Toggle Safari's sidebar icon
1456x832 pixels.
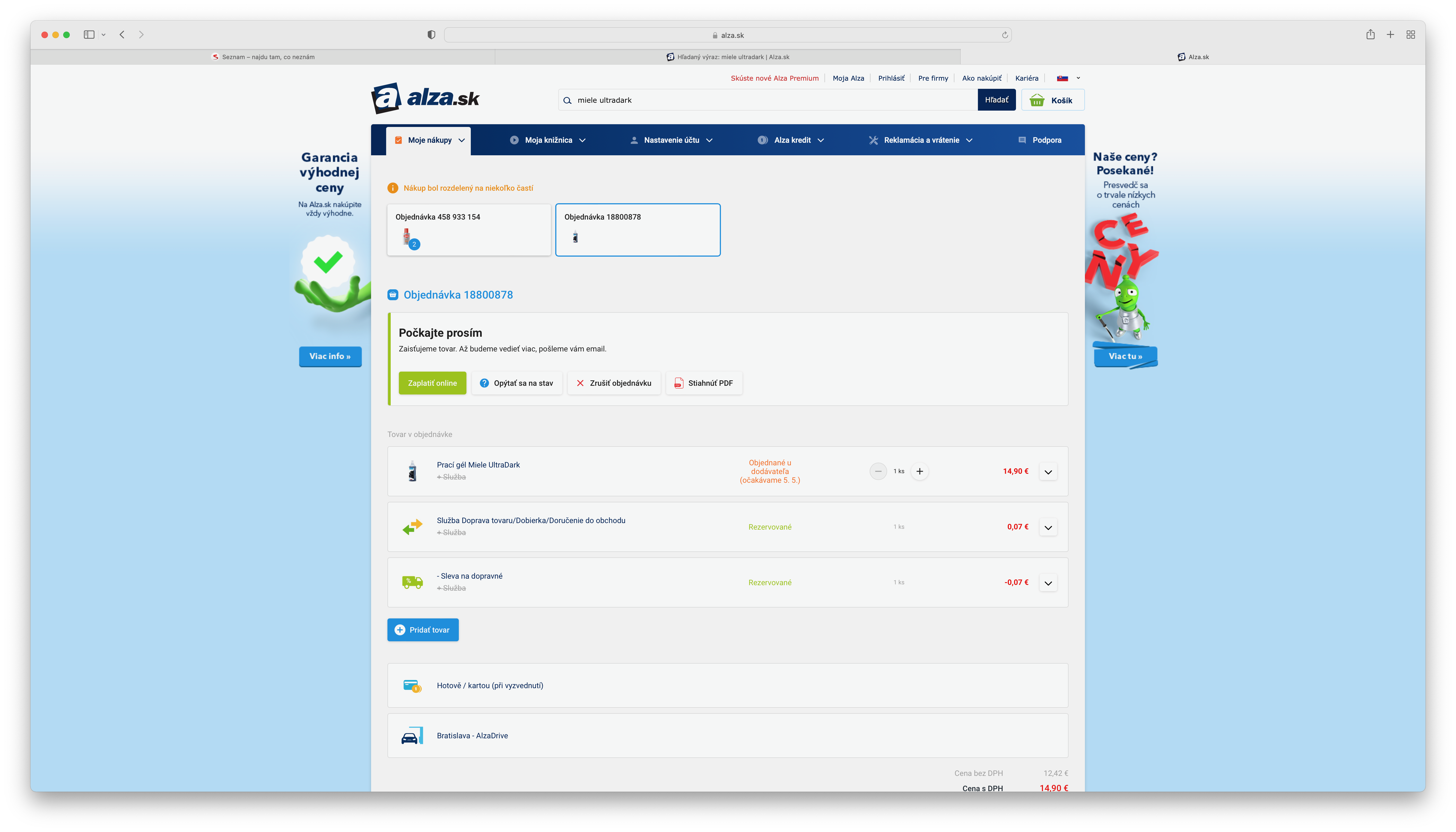(x=89, y=35)
